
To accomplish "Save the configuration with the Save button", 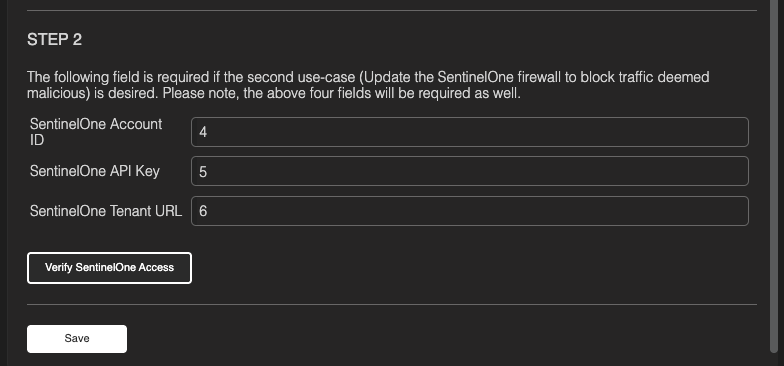I will (x=77, y=339).
